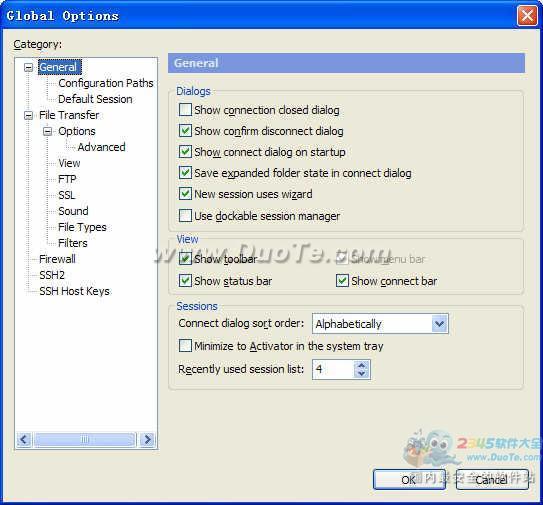Enable Use dockable session manager
The image size is (543, 505).
pyautogui.click(x=185, y=215)
